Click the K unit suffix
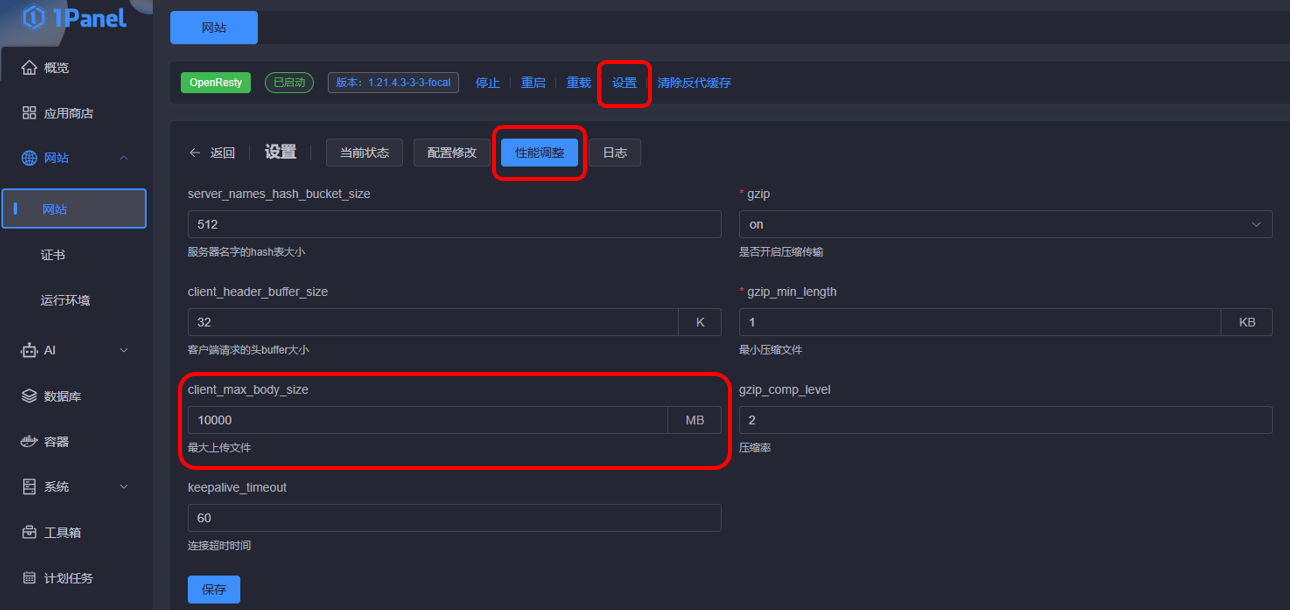This screenshot has width=1290, height=610. (x=700, y=322)
